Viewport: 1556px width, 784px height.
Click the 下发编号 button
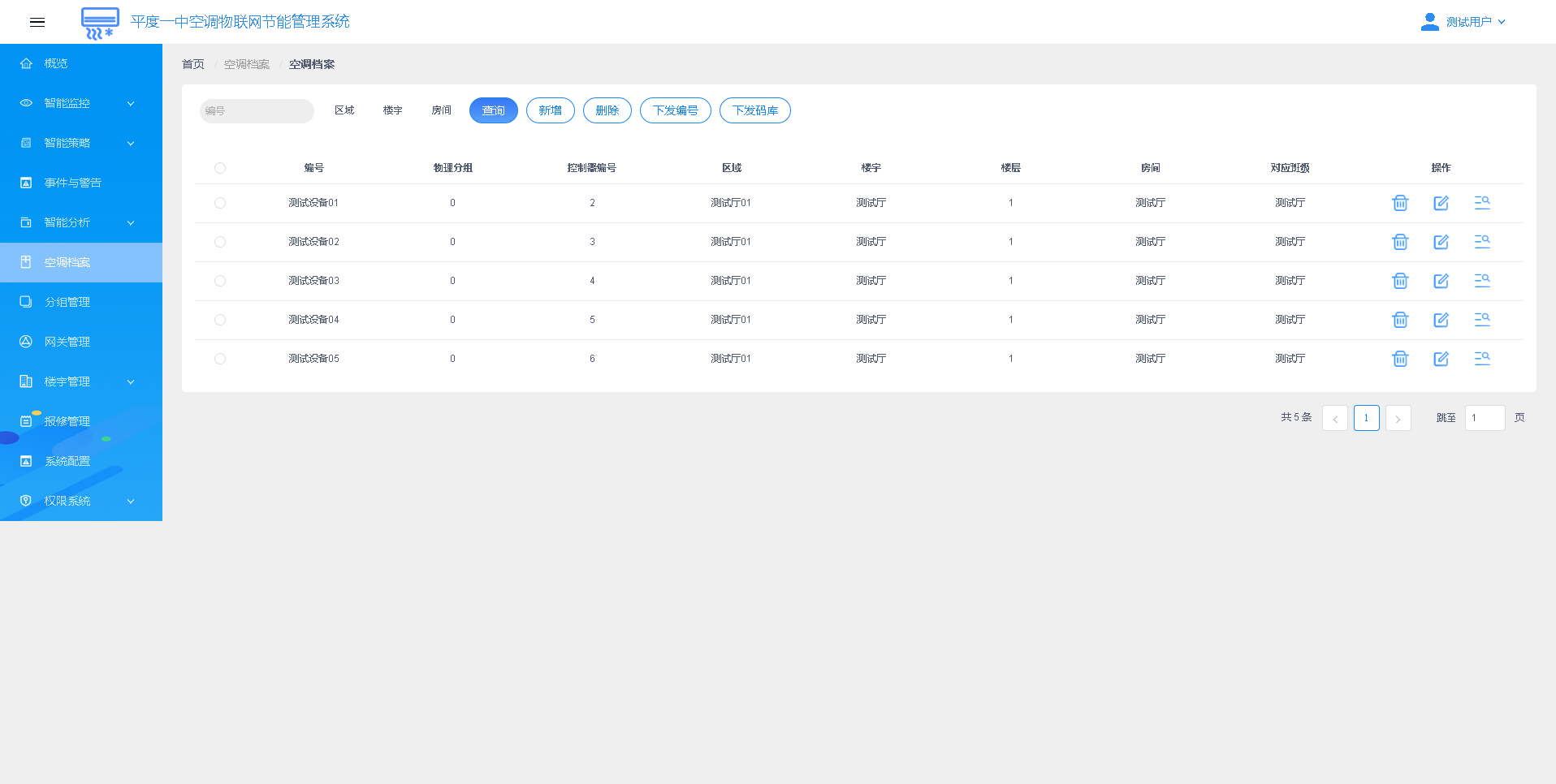[675, 110]
